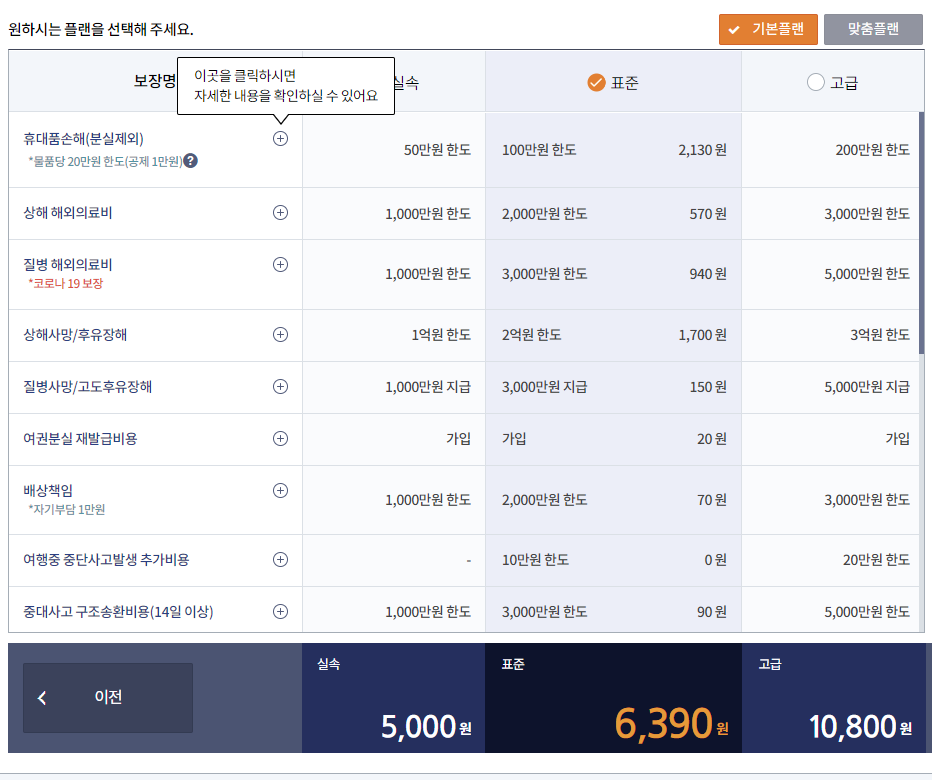Open the question-mark help icon under 휴대품손해
932x780 pixels.
click(190, 161)
